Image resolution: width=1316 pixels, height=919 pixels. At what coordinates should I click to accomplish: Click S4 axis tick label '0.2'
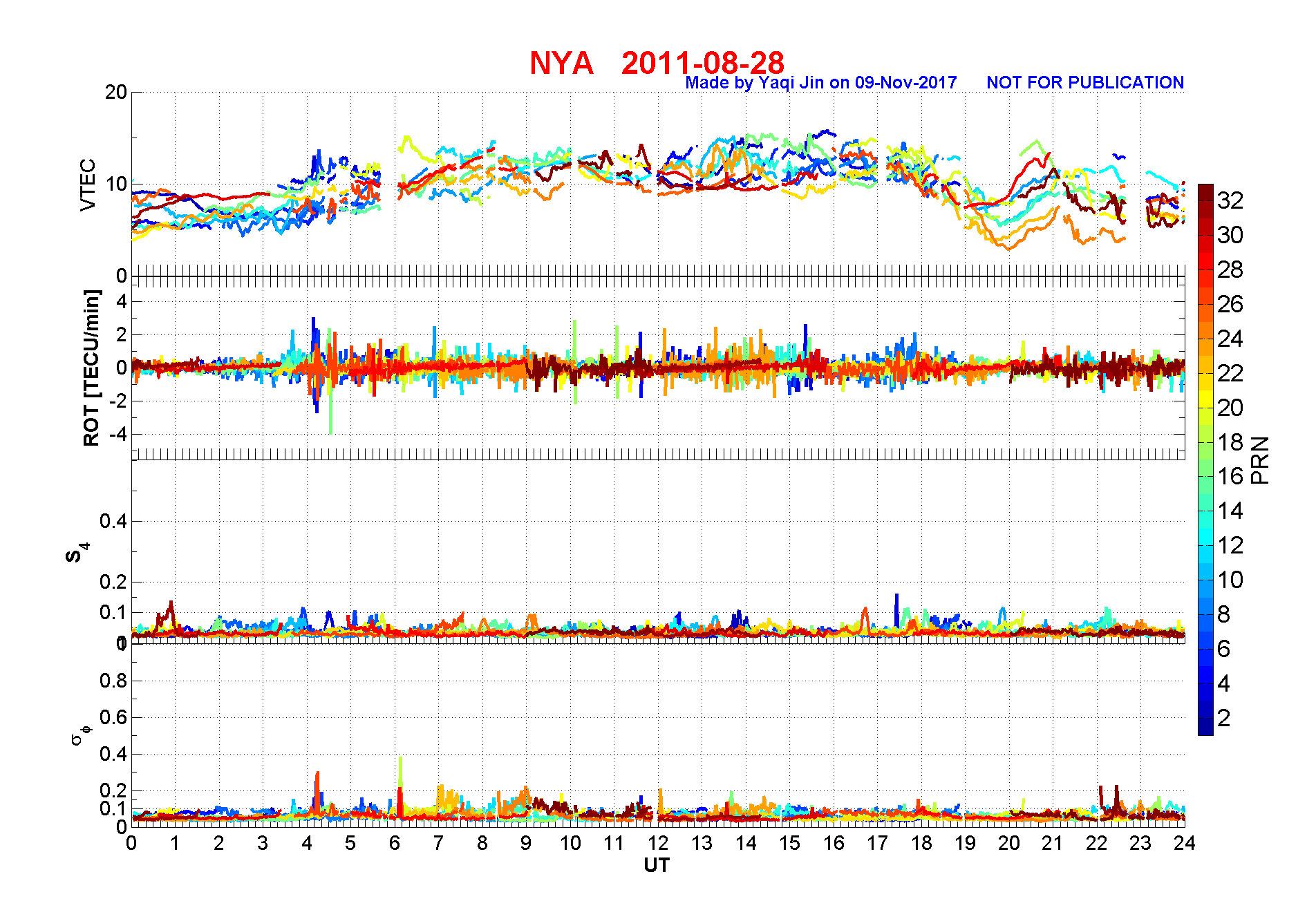coord(114,582)
